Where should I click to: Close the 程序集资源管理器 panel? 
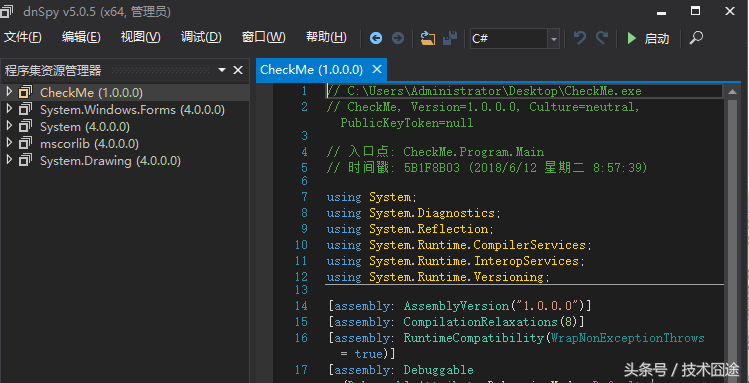238,70
